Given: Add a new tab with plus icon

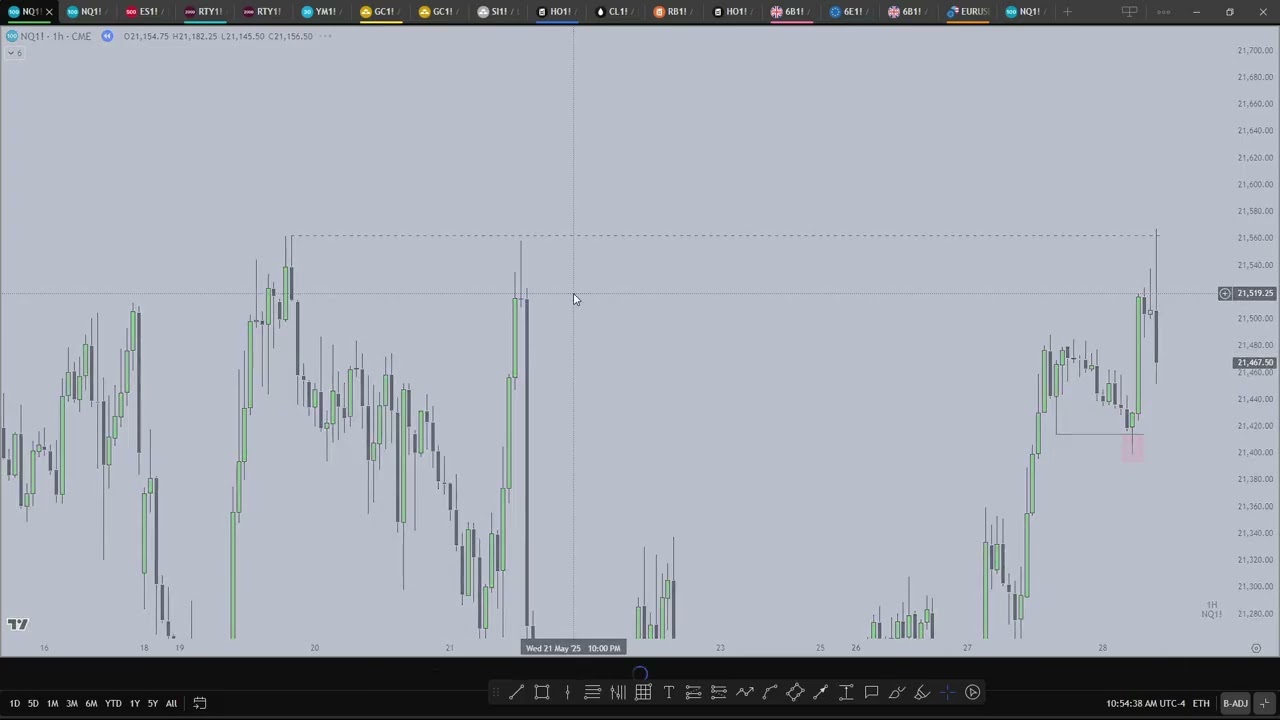Looking at the screenshot, I should coord(1067,12).
